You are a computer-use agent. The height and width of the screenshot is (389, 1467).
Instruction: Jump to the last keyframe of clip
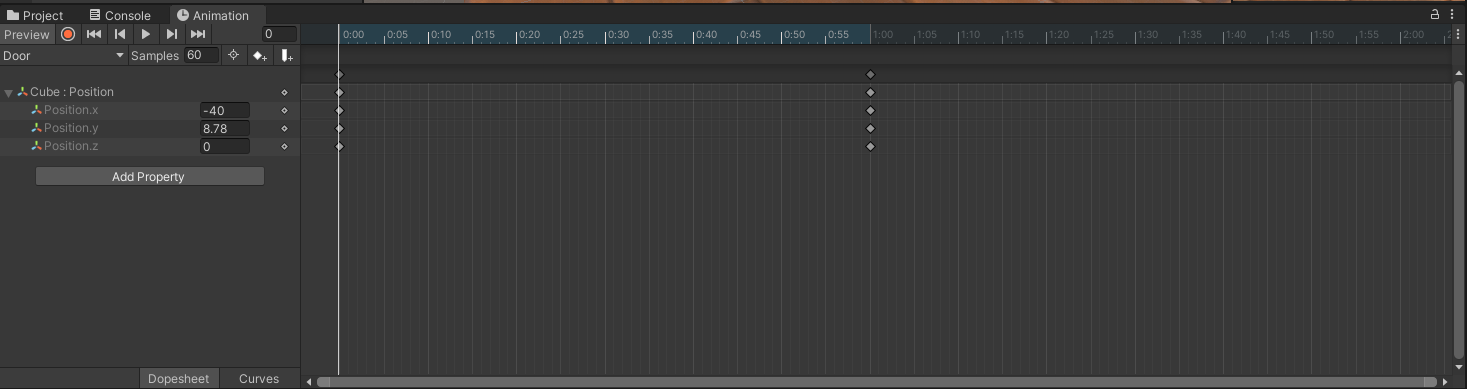pyautogui.click(x=198, y=34)
